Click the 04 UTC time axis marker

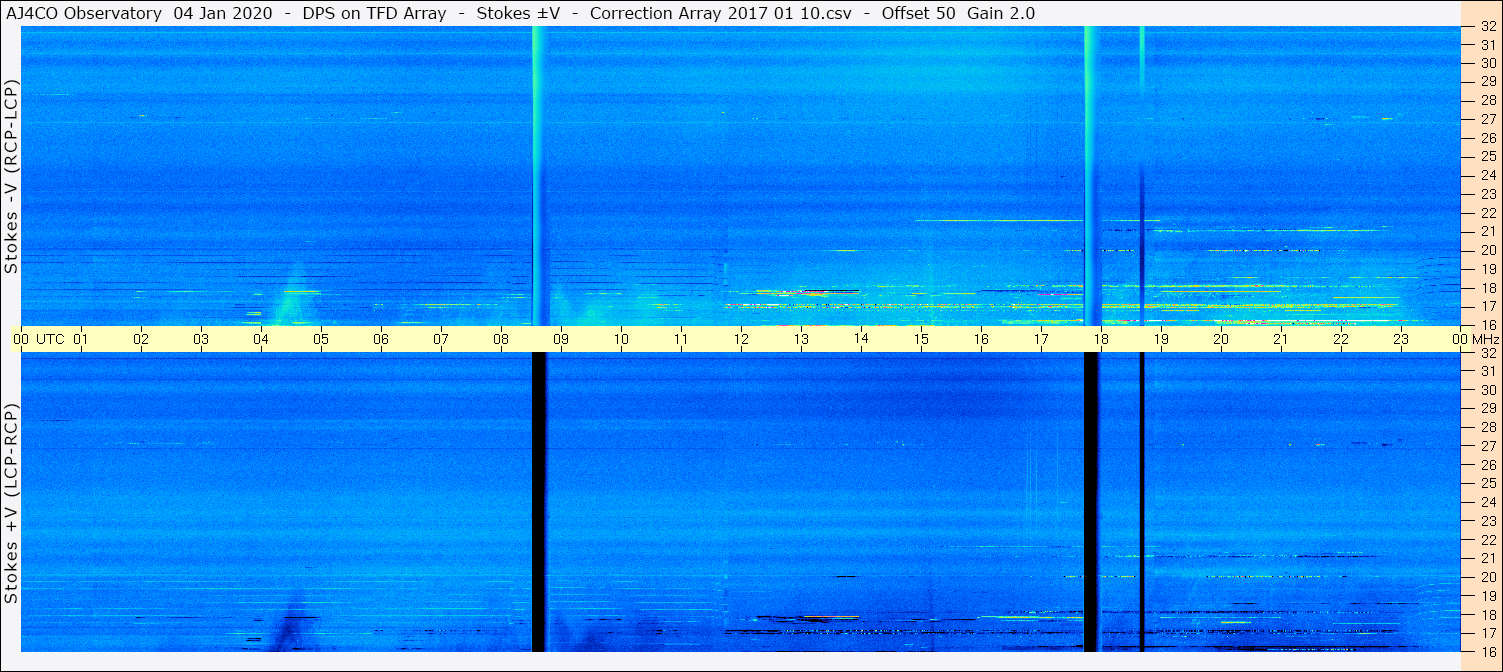[261, 340]
